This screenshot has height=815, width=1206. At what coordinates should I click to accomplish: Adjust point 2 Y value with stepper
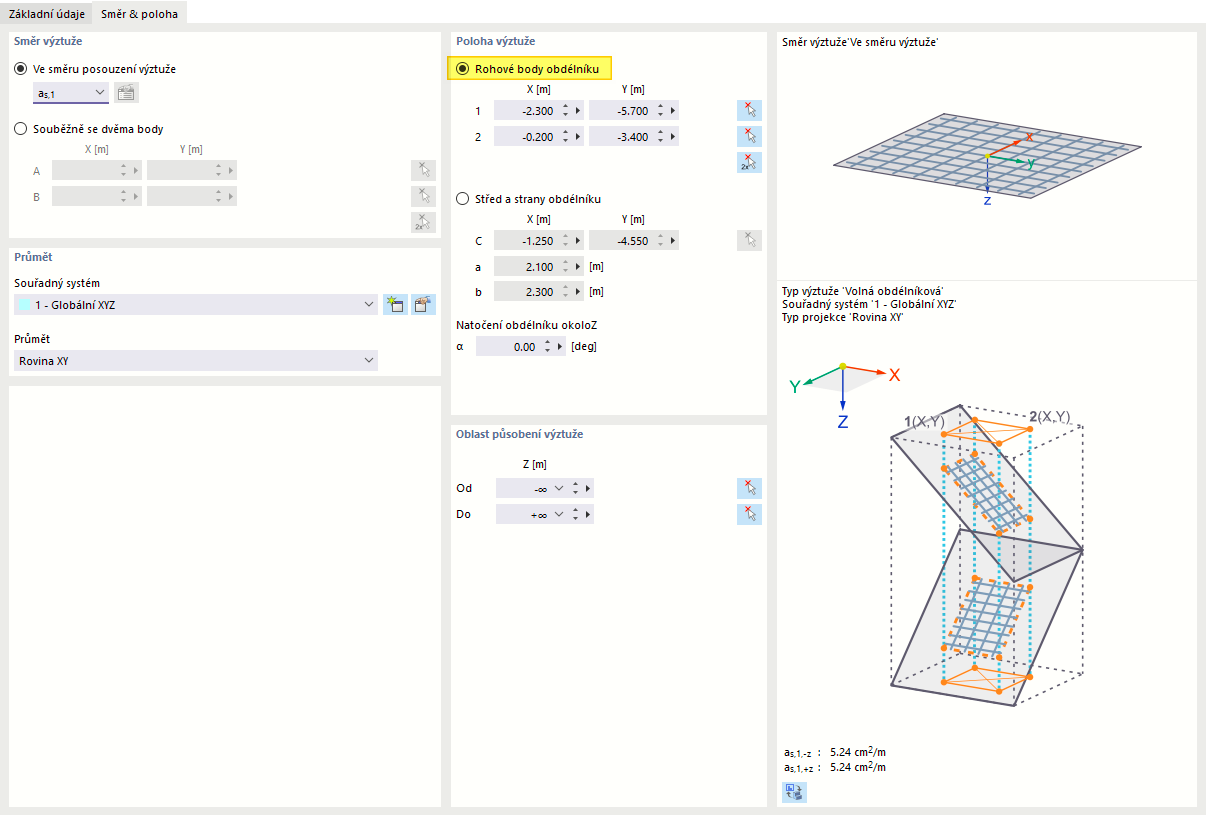click(660, 137)
